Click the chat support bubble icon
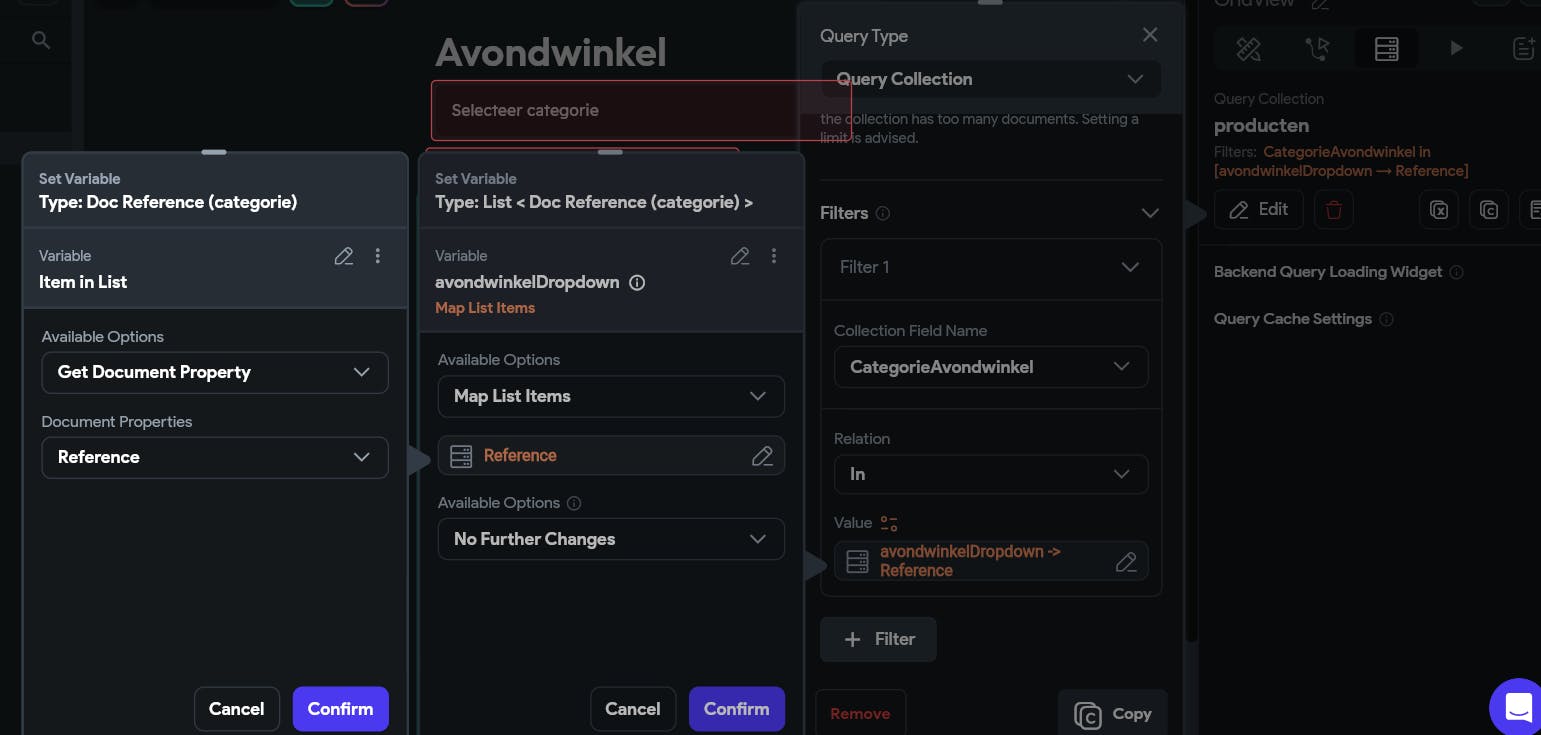Screen dimensions: 1541x735 [1518, 707]
